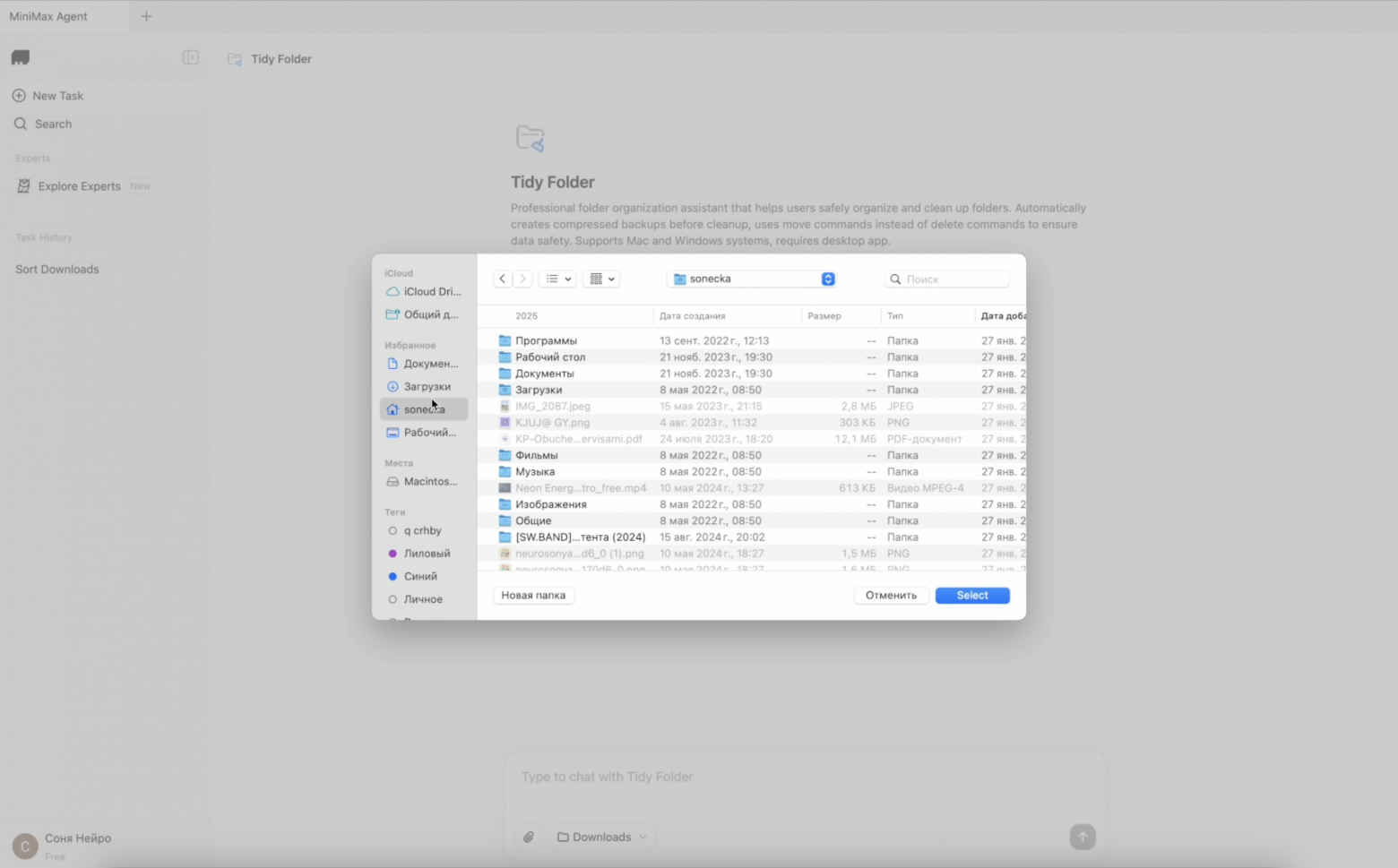Click the Отменить cancel button

[x=891, y=596]
